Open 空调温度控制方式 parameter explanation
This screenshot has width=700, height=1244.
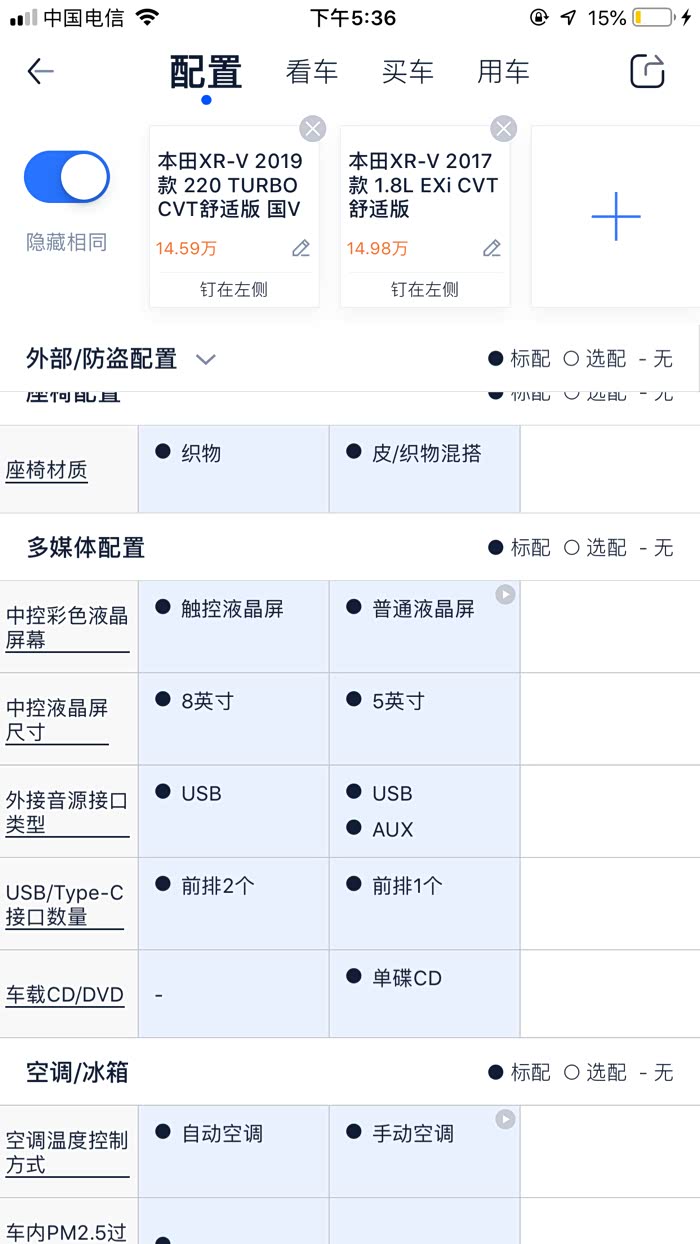[67, 1152]
